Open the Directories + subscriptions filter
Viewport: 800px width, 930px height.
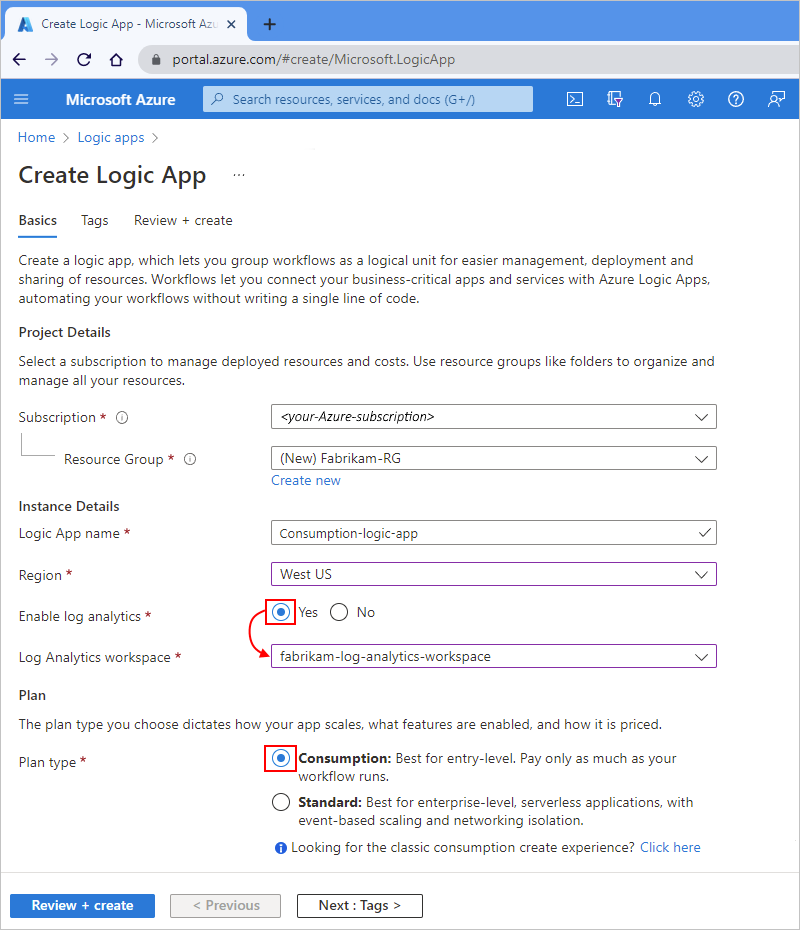(x=615, y=99)
